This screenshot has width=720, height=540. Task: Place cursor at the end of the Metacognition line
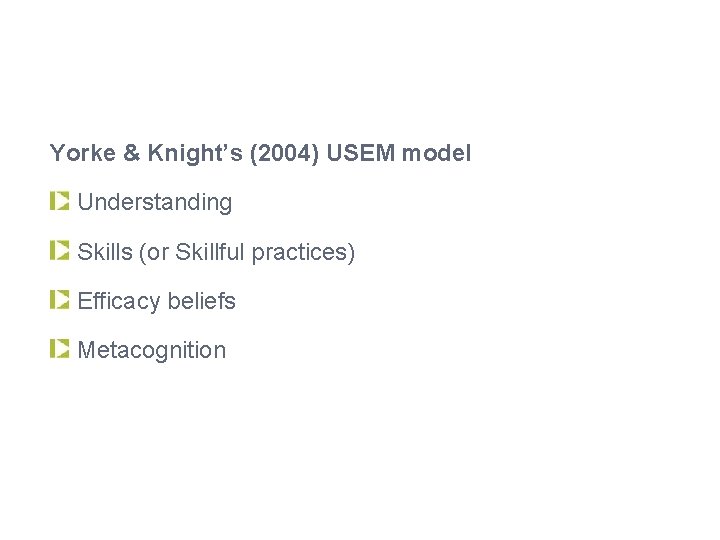[226, 350]
